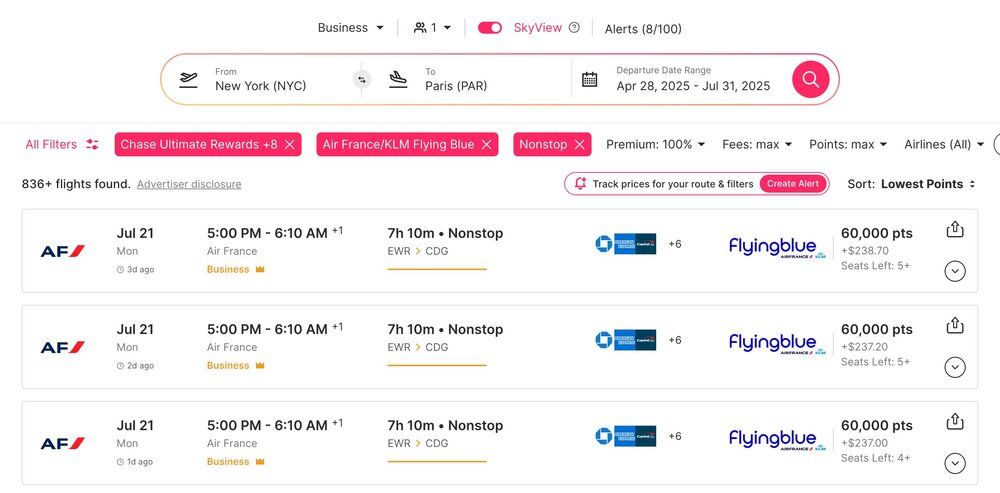This screenshot has width=1000, height=493.
Task: Open the Premium: 100% filter menu
Action: (x=655, y=145)
